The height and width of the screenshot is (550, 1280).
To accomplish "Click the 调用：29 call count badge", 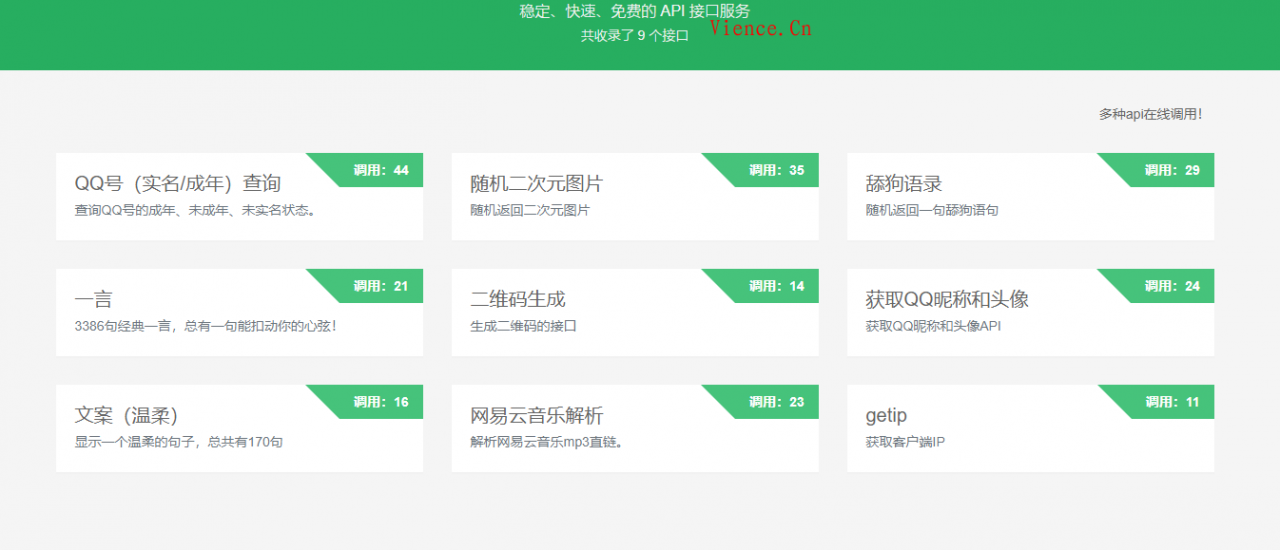I will click(1172, 170).
